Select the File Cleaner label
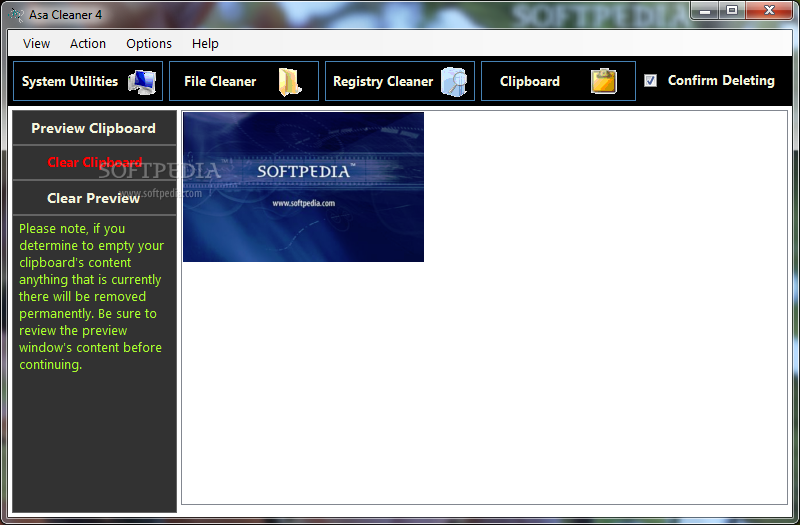This screenshot has width=800, height=525. tap(220, 82)
